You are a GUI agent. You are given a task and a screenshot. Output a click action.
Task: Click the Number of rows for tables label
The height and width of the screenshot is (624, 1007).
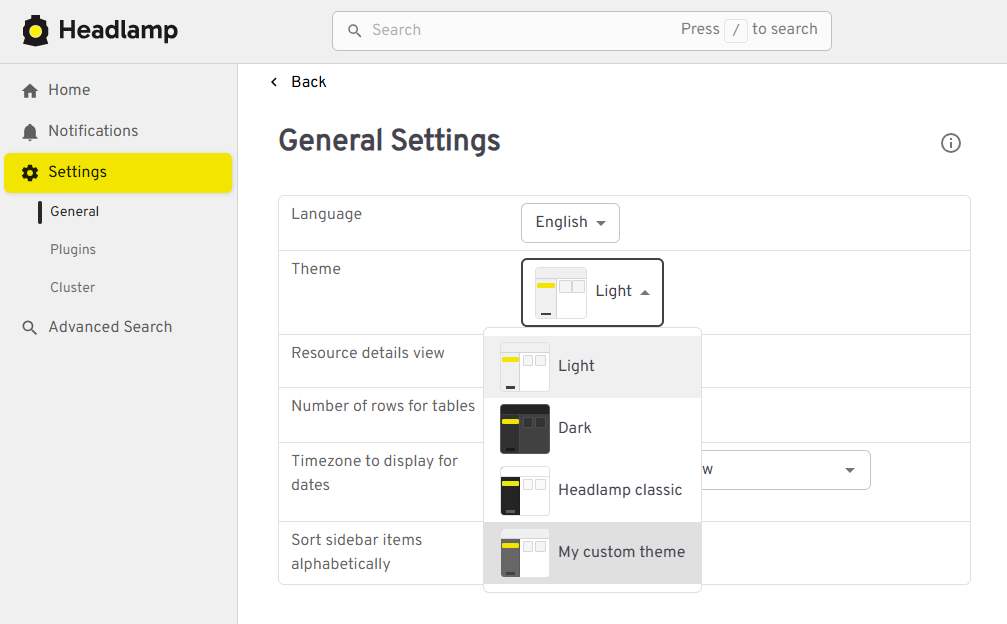(383, 406)
